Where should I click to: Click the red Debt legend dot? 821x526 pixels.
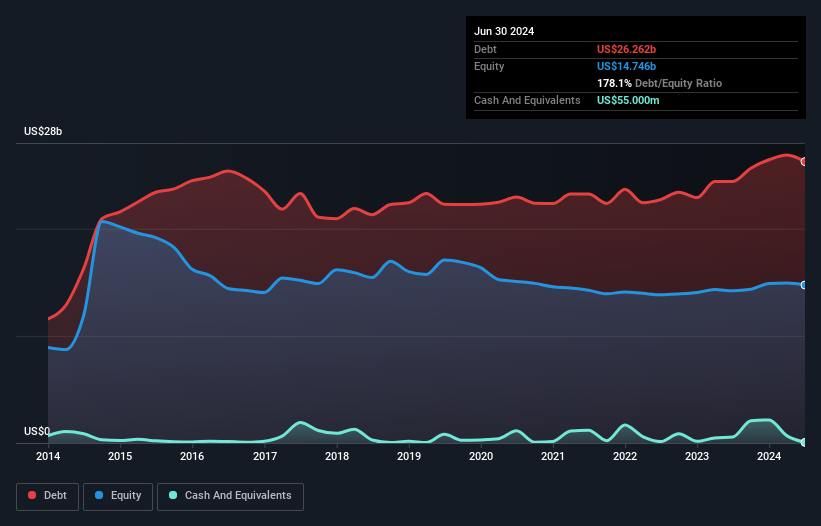pos(32,495)
